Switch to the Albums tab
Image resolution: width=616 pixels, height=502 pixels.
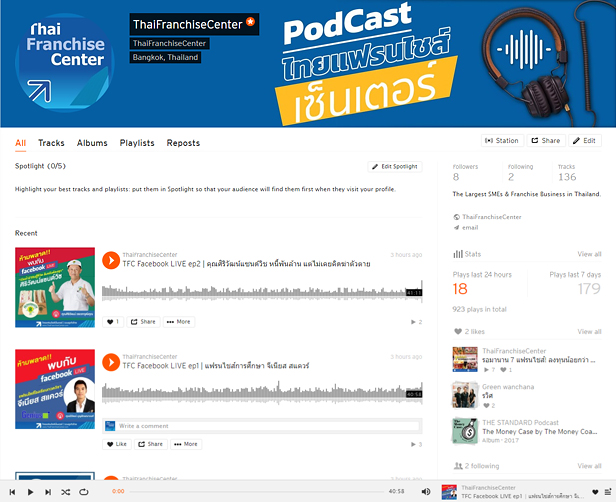(x=92, y=143)
